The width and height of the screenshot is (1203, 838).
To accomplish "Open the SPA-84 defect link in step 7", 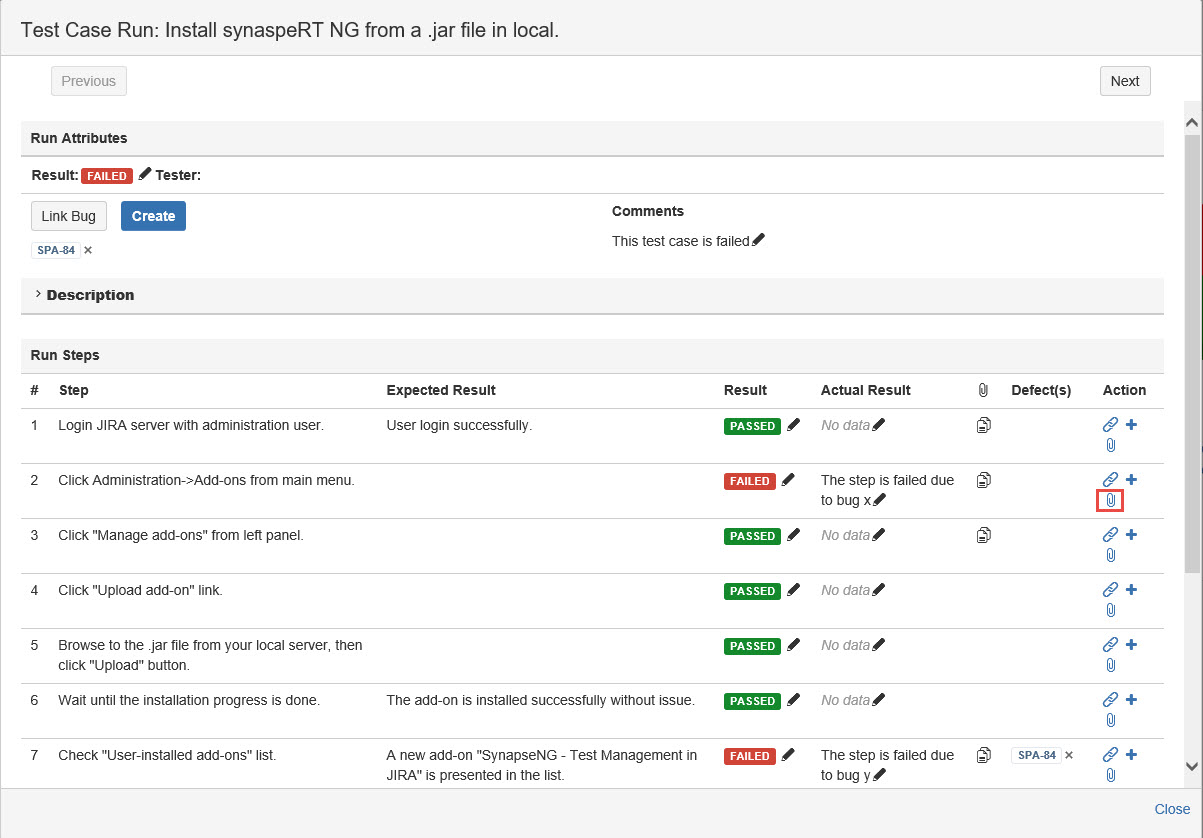I will click(x=1036, y=756).
